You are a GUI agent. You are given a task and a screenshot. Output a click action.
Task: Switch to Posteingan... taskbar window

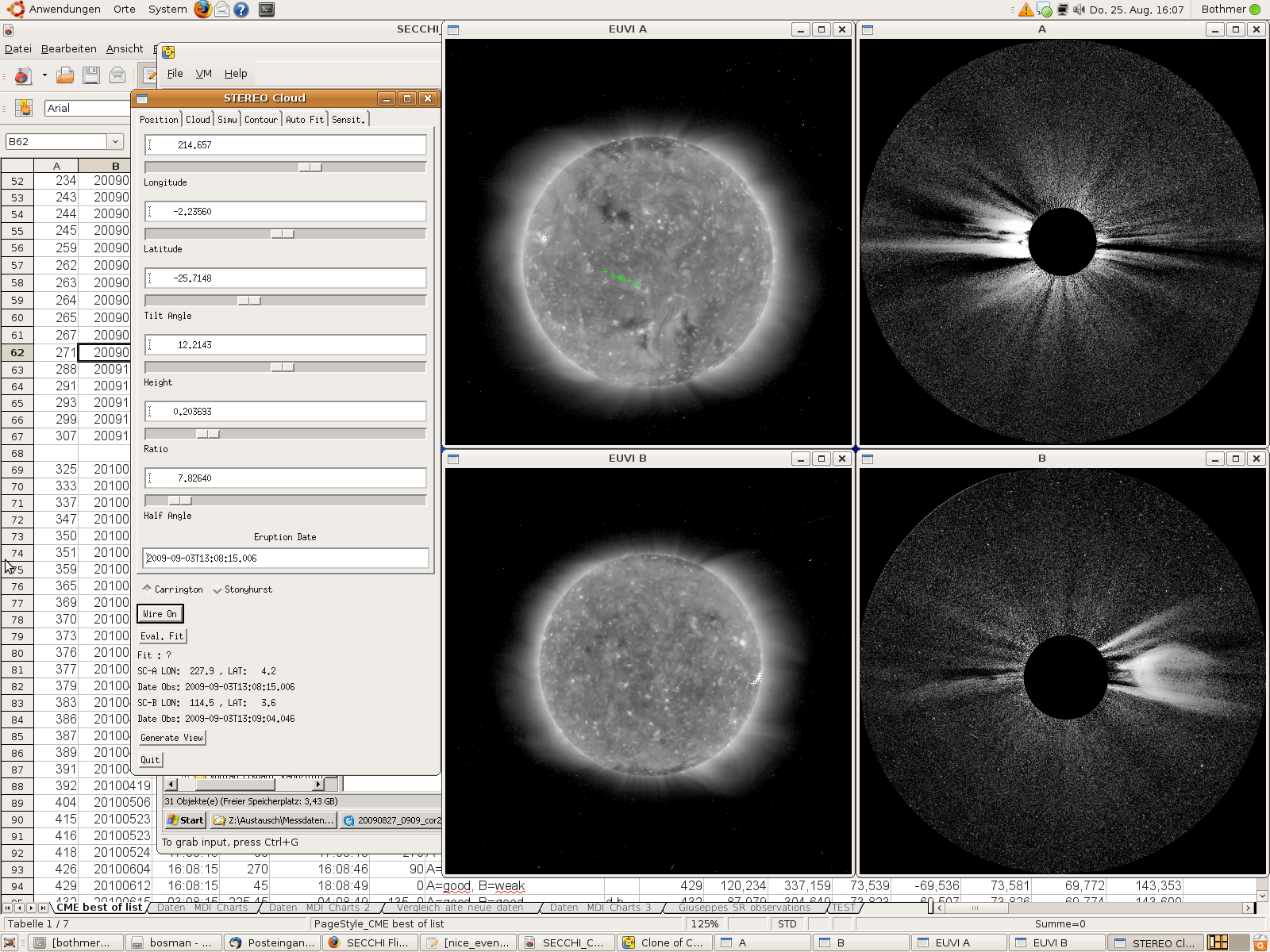click(x=271, y=942)
